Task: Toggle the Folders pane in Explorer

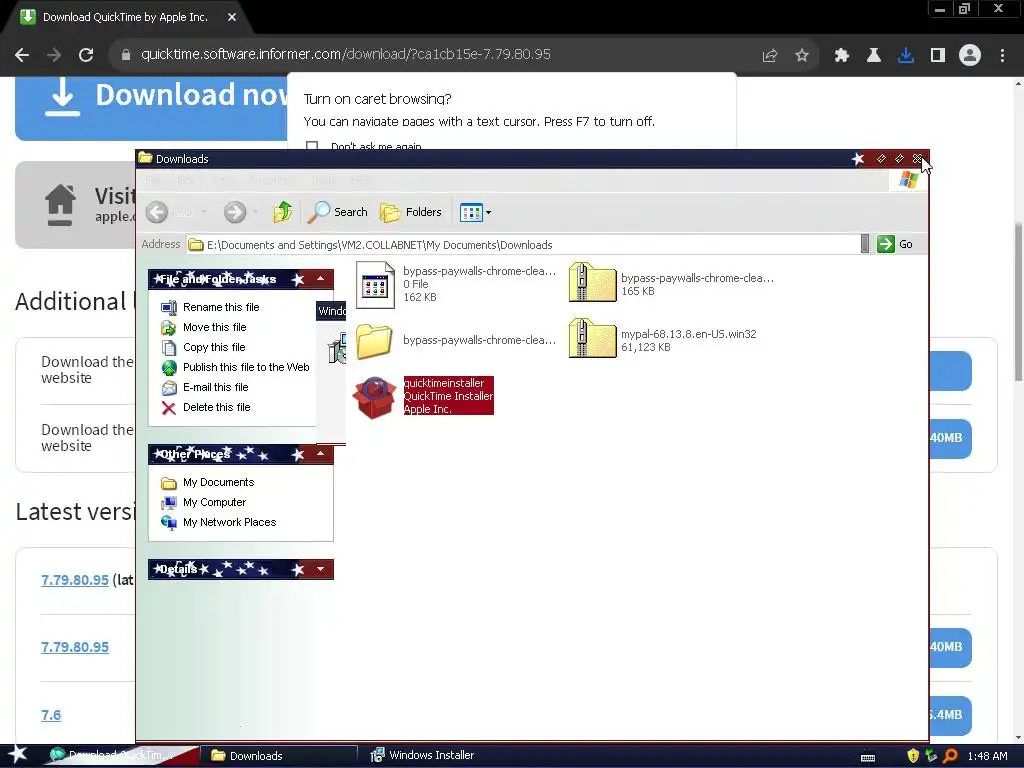Action: click(411, 212)
